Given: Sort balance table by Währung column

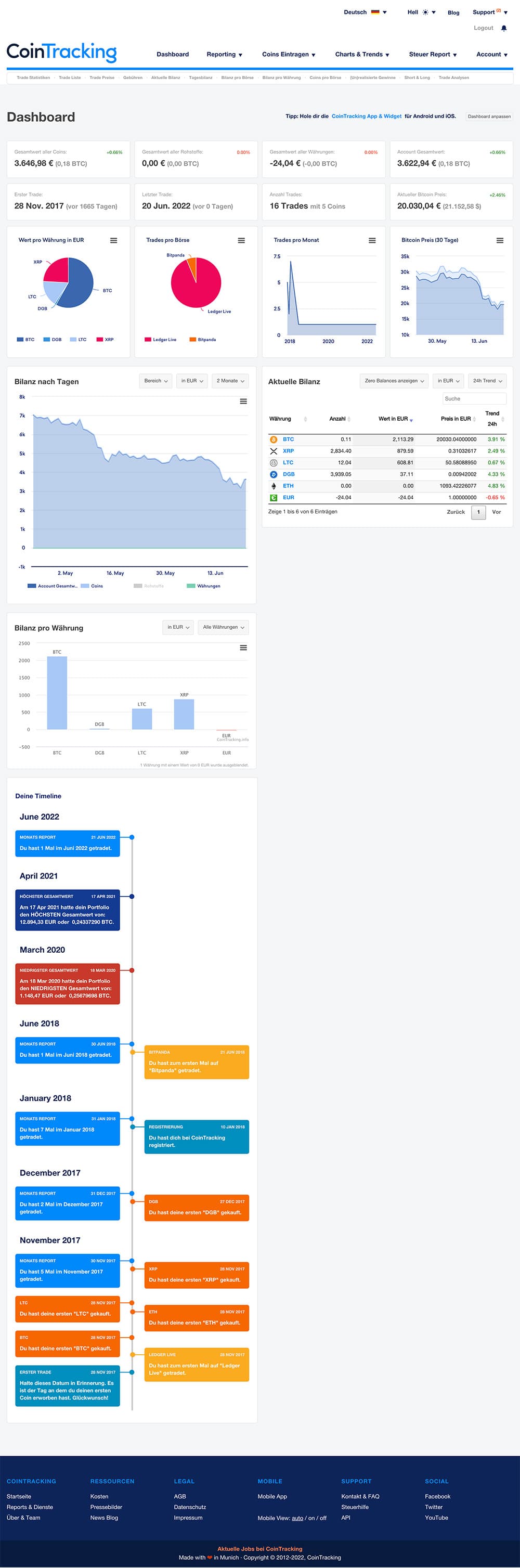Looking at the screenshot, I should coord(288,419).
